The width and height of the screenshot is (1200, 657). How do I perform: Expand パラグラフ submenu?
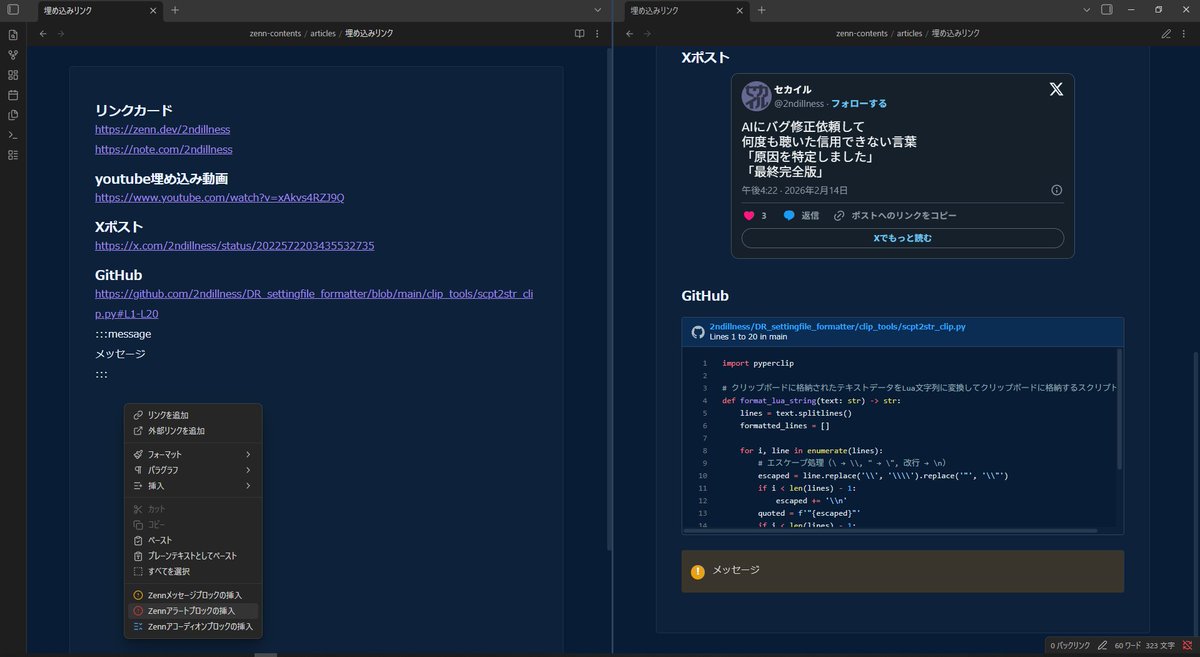click(193, 470)
